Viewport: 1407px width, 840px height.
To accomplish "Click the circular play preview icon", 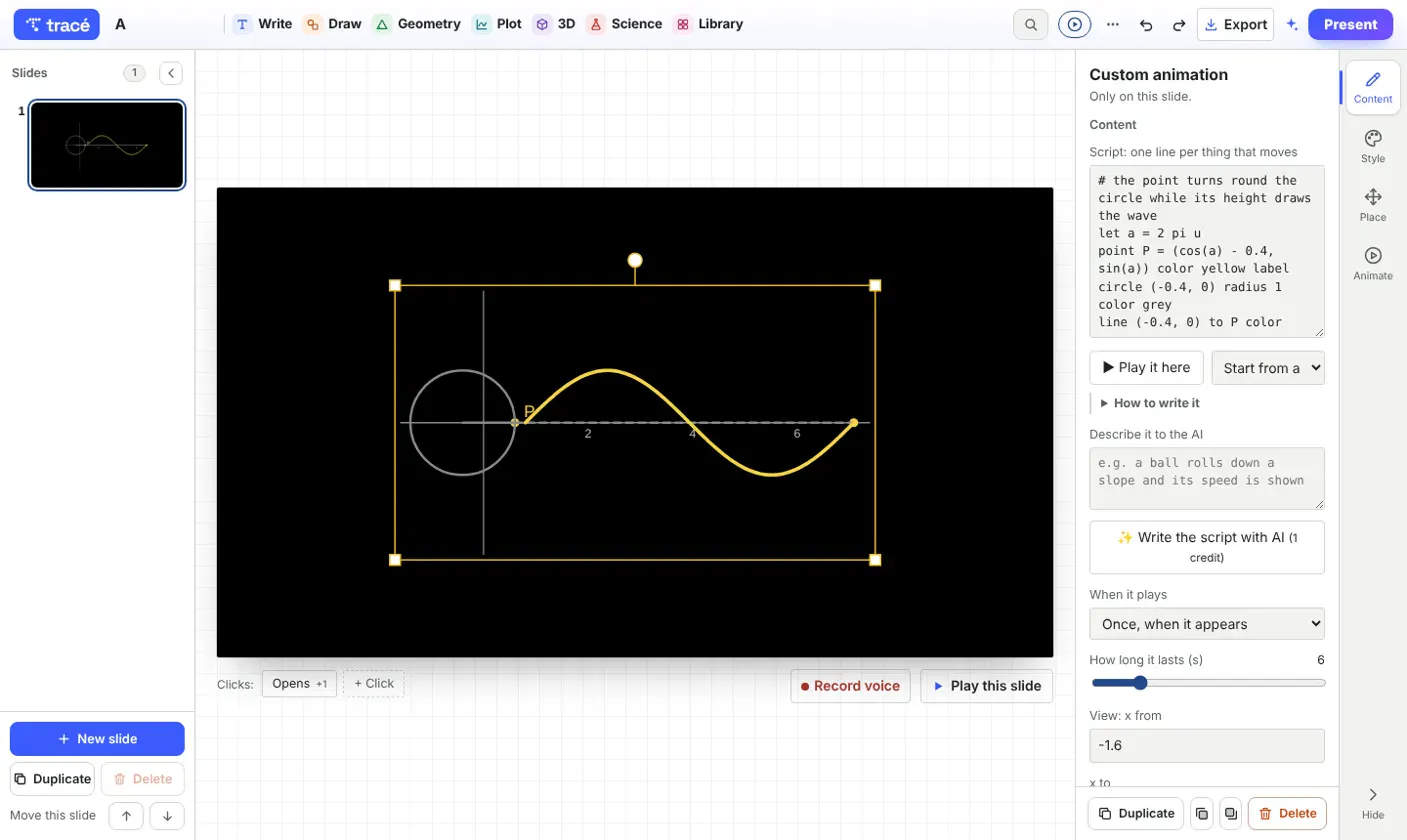I will [x=1075, y=24].
